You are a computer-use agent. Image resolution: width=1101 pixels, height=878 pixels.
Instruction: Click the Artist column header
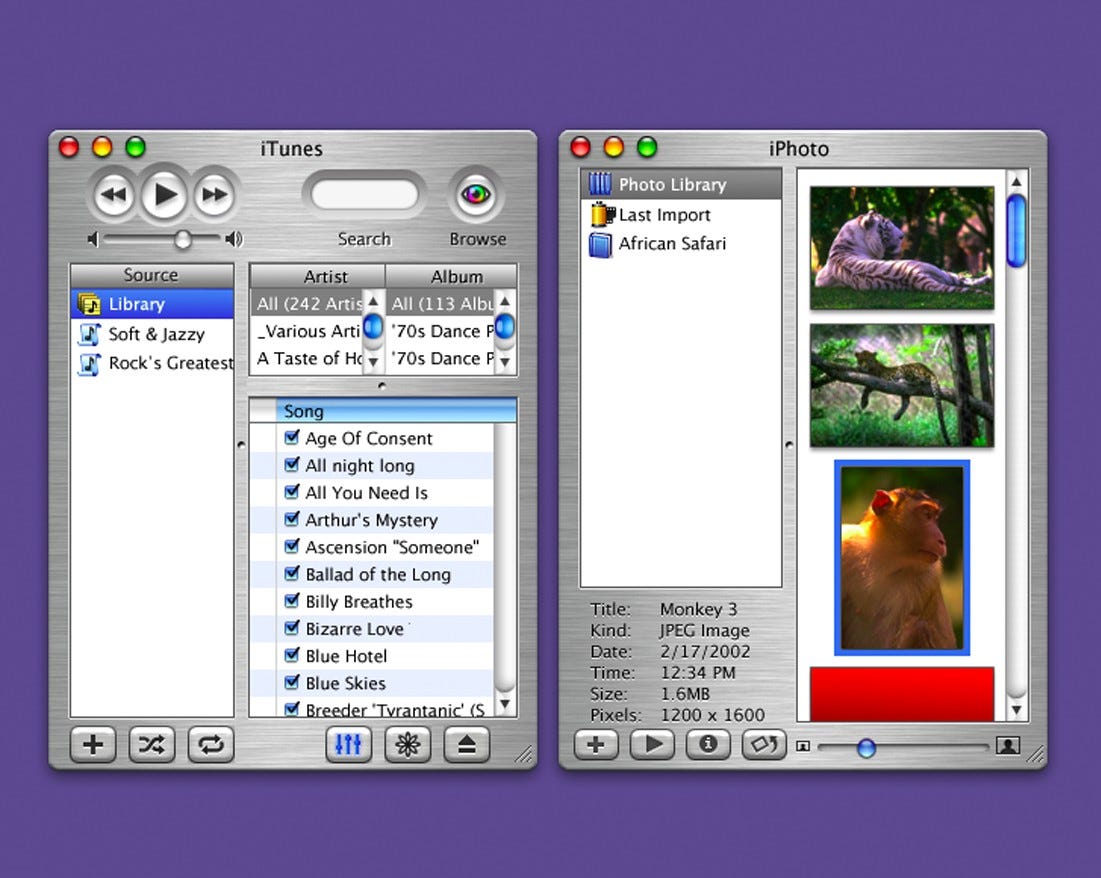[x=317, y=276]
